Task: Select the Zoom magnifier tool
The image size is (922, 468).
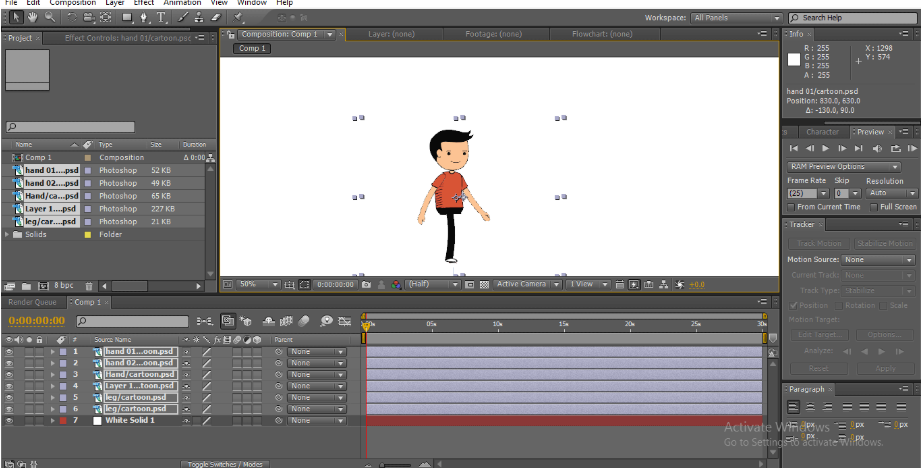Action: tap(49, 17)
